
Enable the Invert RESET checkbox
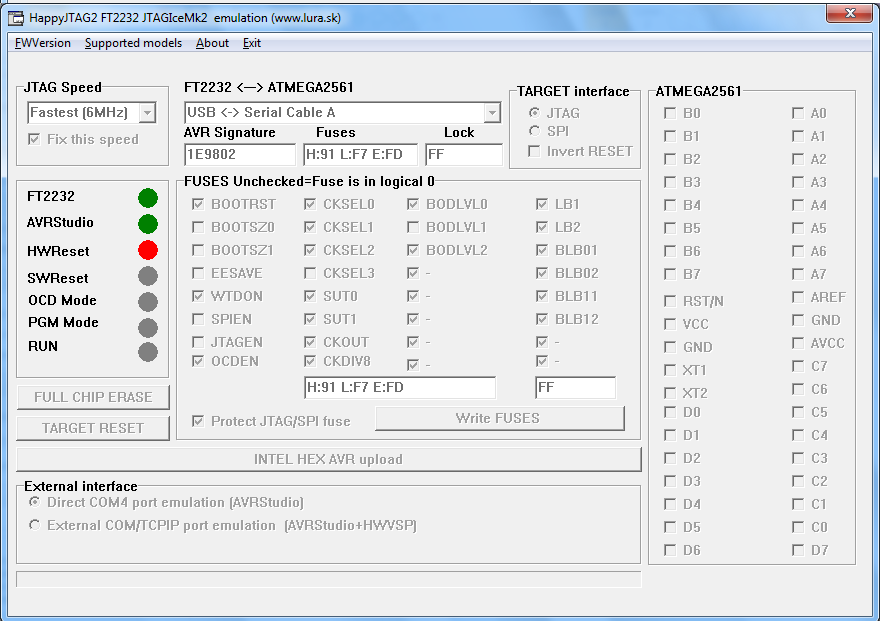point(535,151)
